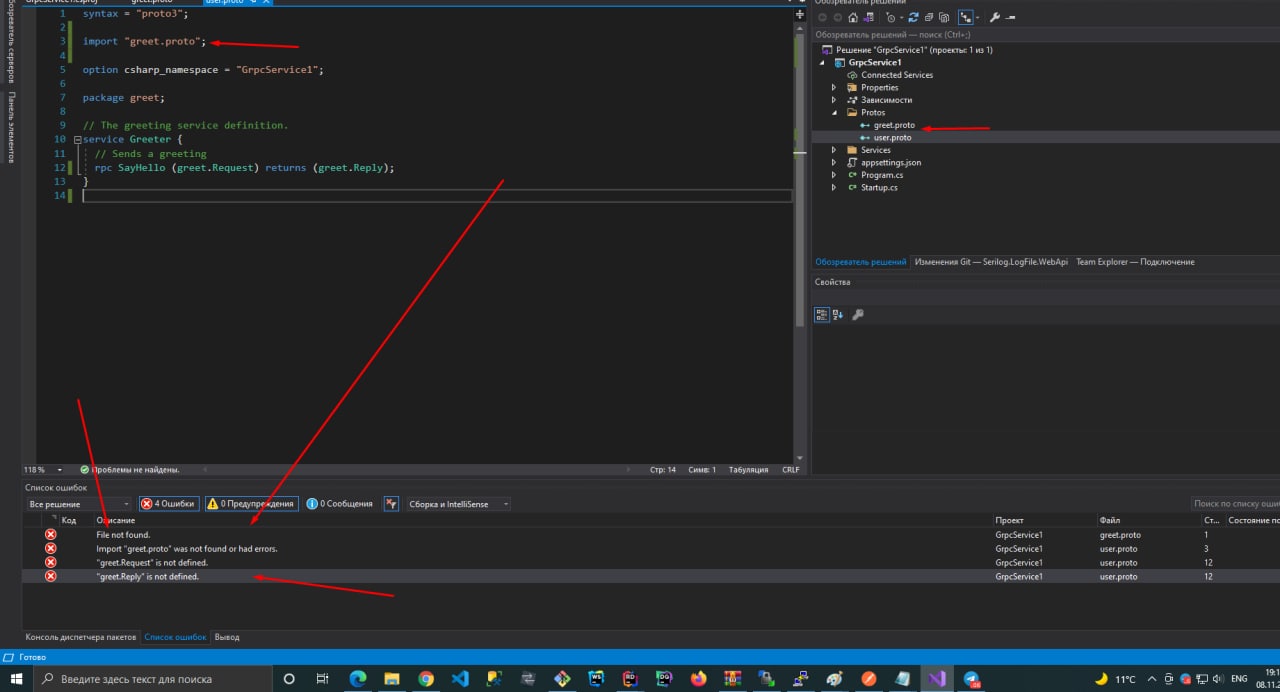This screenshot has height=692, width=1280.
Task: Click 'Файл' column header in Error List
Action: (x=1110, y=520)
